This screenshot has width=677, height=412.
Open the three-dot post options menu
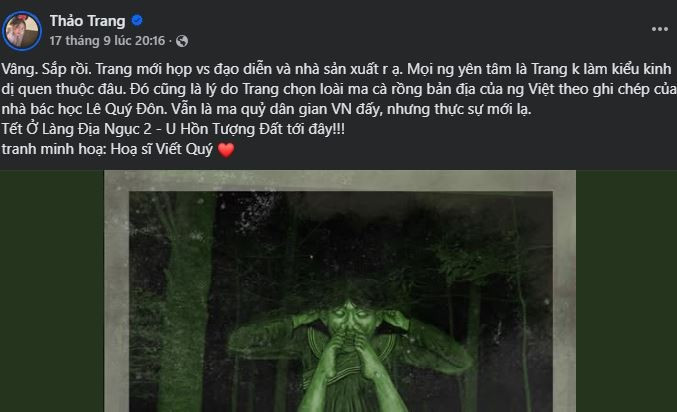pyautogui.click(x=659, y=29)
